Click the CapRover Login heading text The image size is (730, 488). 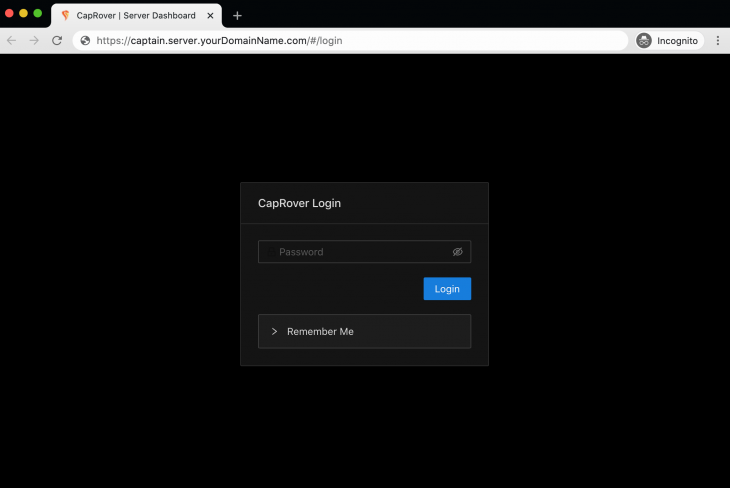[x=299, y=203]
